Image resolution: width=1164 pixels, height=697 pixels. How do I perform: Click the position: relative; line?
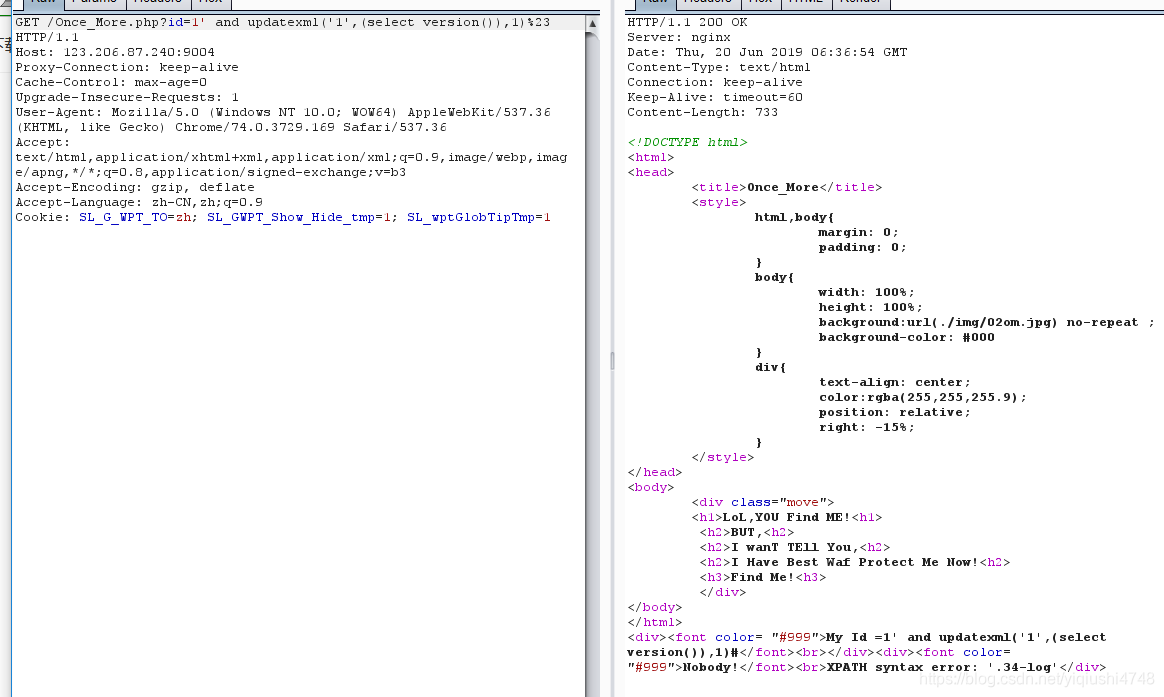click(895, 412)
